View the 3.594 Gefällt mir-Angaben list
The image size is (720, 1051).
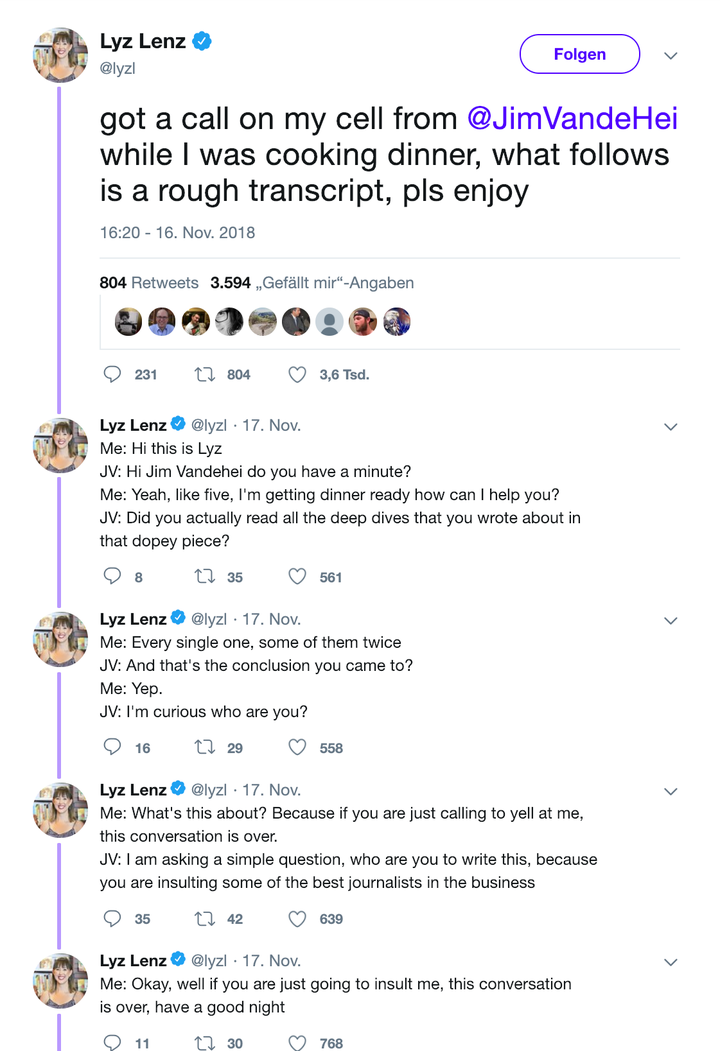coord(312,283)
